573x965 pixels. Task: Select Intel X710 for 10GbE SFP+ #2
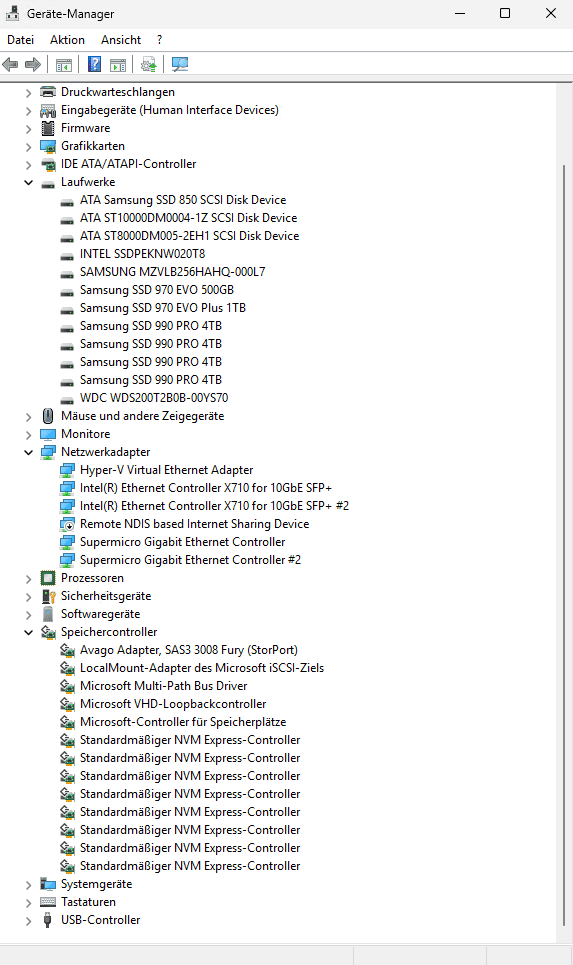[x=214, y=506]
